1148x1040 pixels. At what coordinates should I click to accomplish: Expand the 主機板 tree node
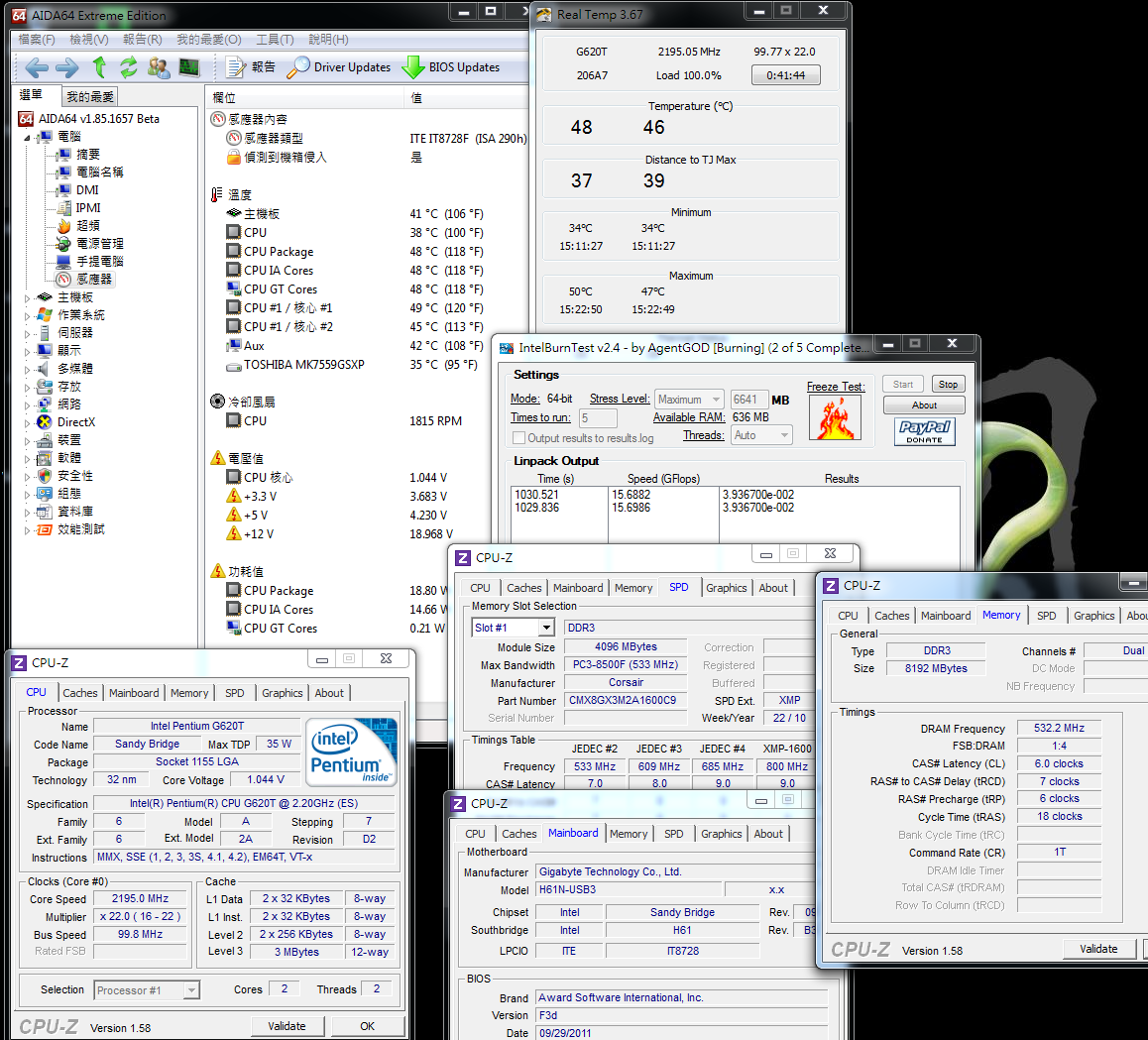(x=28, y=297)
